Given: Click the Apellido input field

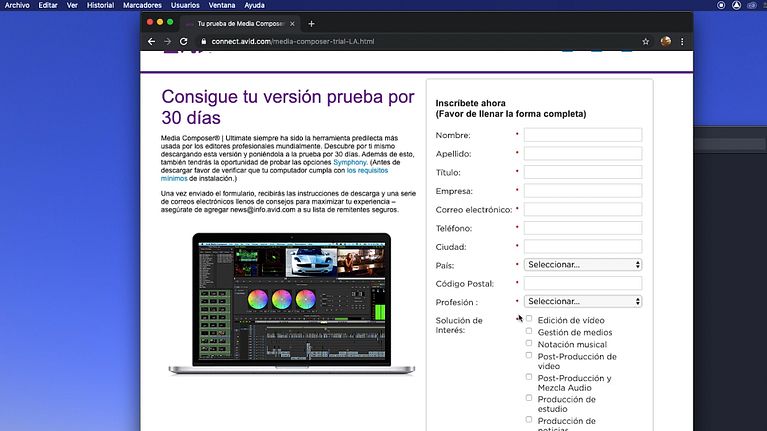Looking at the screenshot, I should pos(583,154).
